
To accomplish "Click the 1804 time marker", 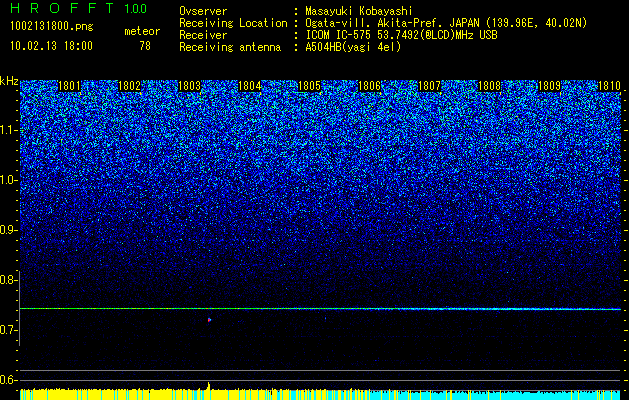I will pyautogui.click(x=250, y=86).
